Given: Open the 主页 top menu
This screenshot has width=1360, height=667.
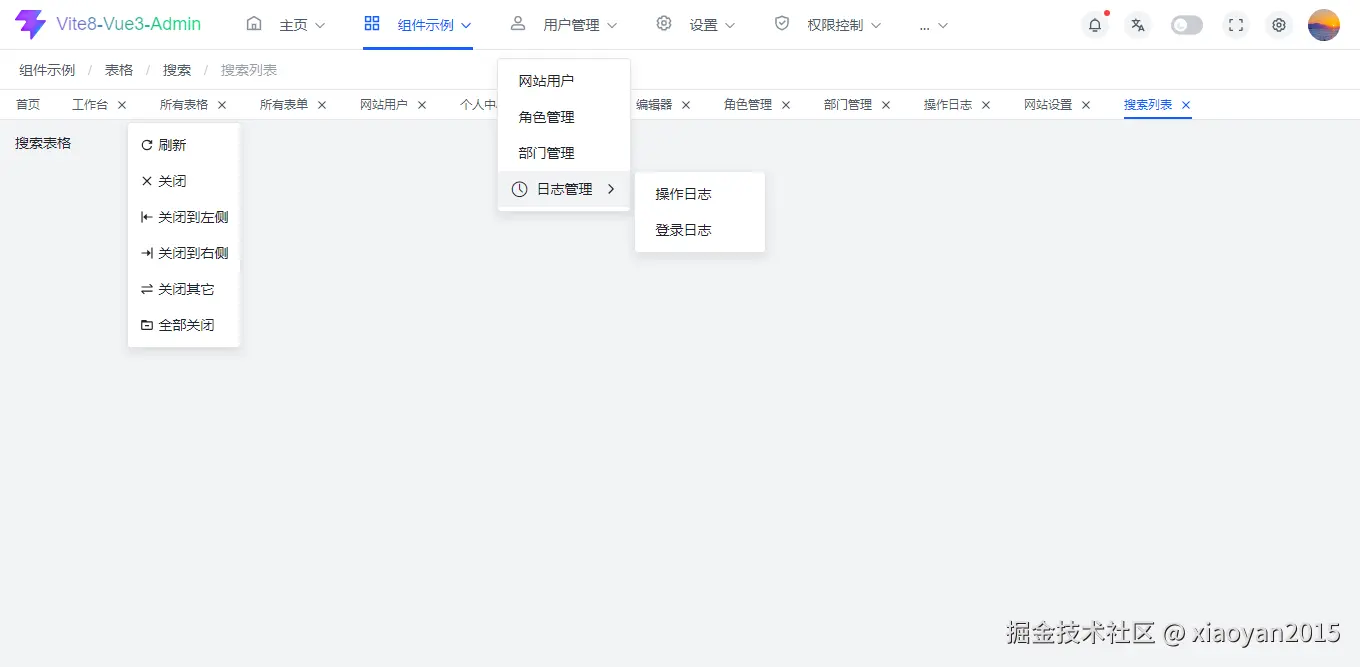Looking at the screenshot, I should click(286, 25).
